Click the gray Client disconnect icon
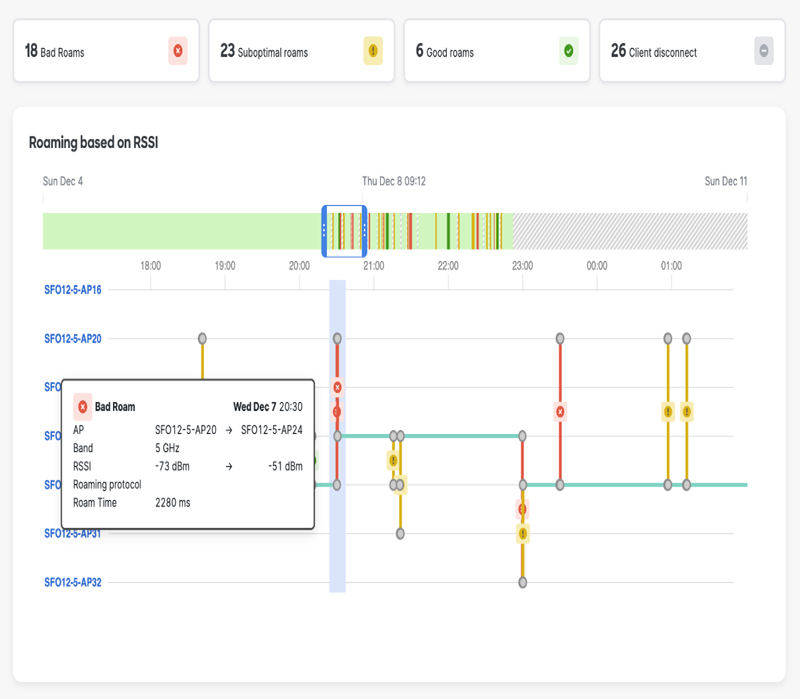 [764, 51]
